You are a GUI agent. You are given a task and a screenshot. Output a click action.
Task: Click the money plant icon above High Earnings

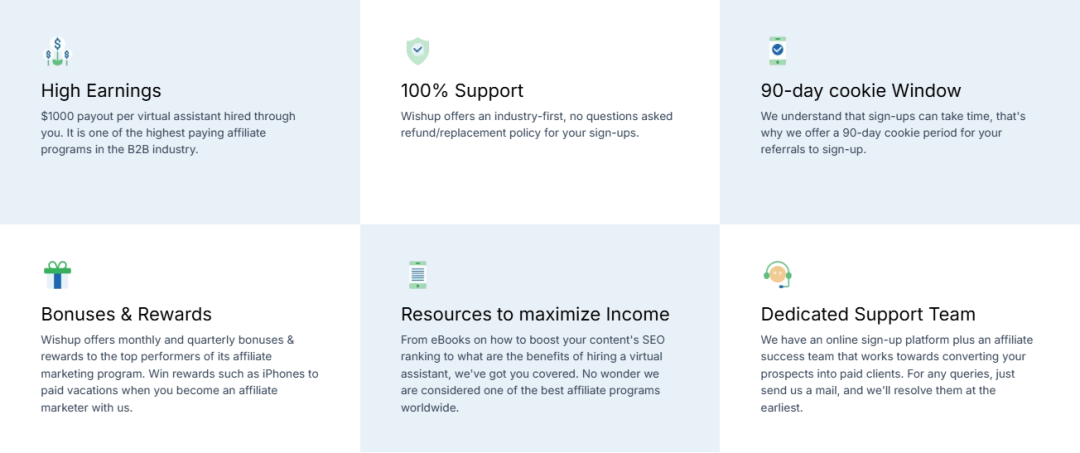tap(58, 52)
